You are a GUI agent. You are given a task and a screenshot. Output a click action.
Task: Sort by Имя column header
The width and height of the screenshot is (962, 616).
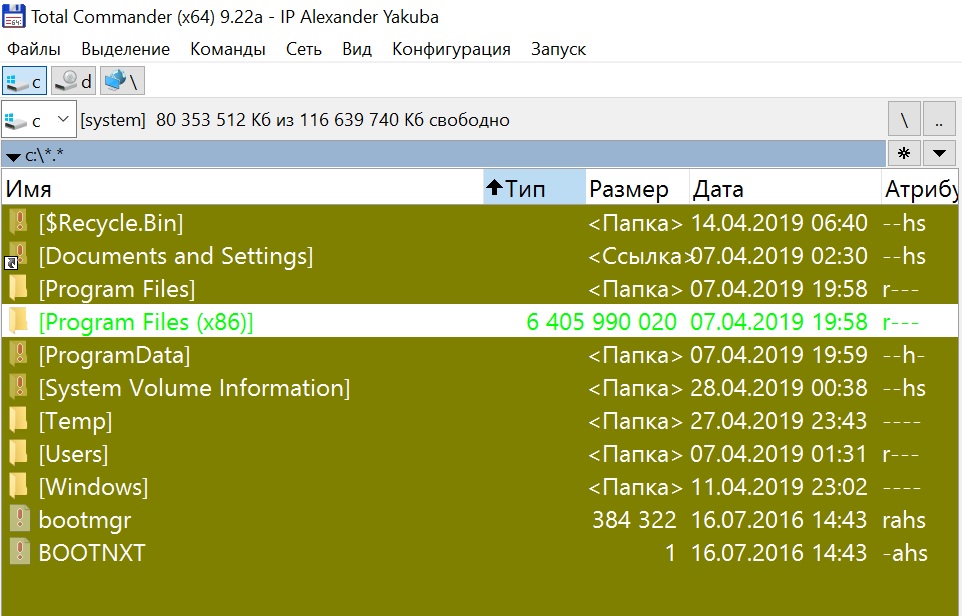click(242, 188)
